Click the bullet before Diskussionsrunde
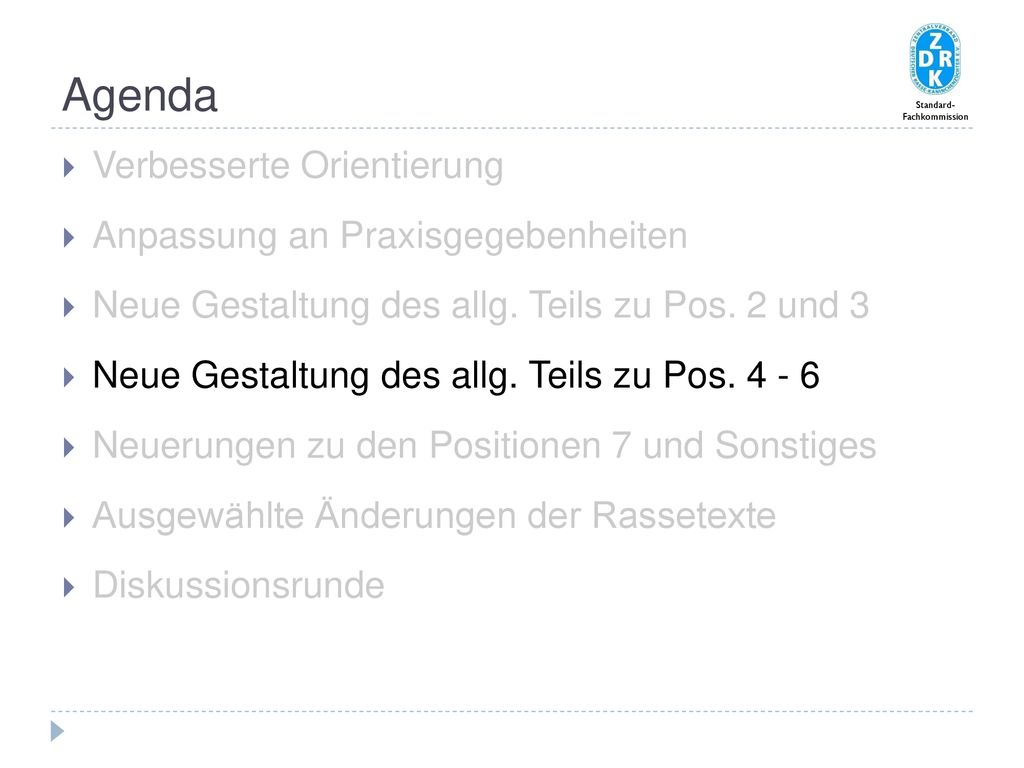Screen dimensions: 1024x768 tap(69, 588)
